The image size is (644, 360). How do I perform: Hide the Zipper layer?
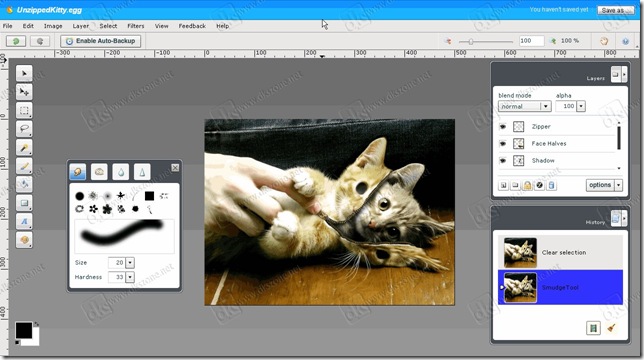tap(503, 127)
